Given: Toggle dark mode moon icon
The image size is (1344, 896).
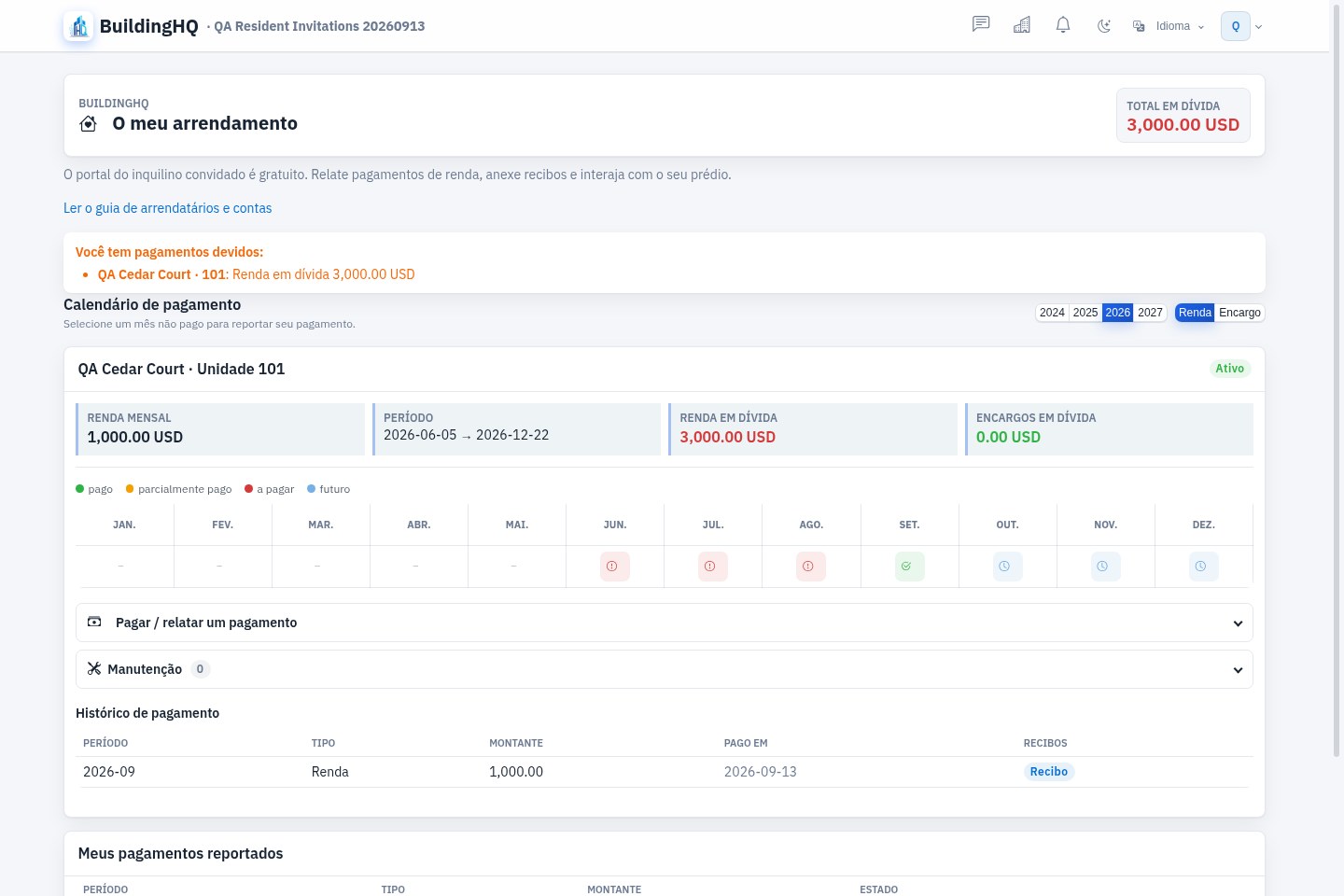Looking at the screenshot, I should (1104, 26).
